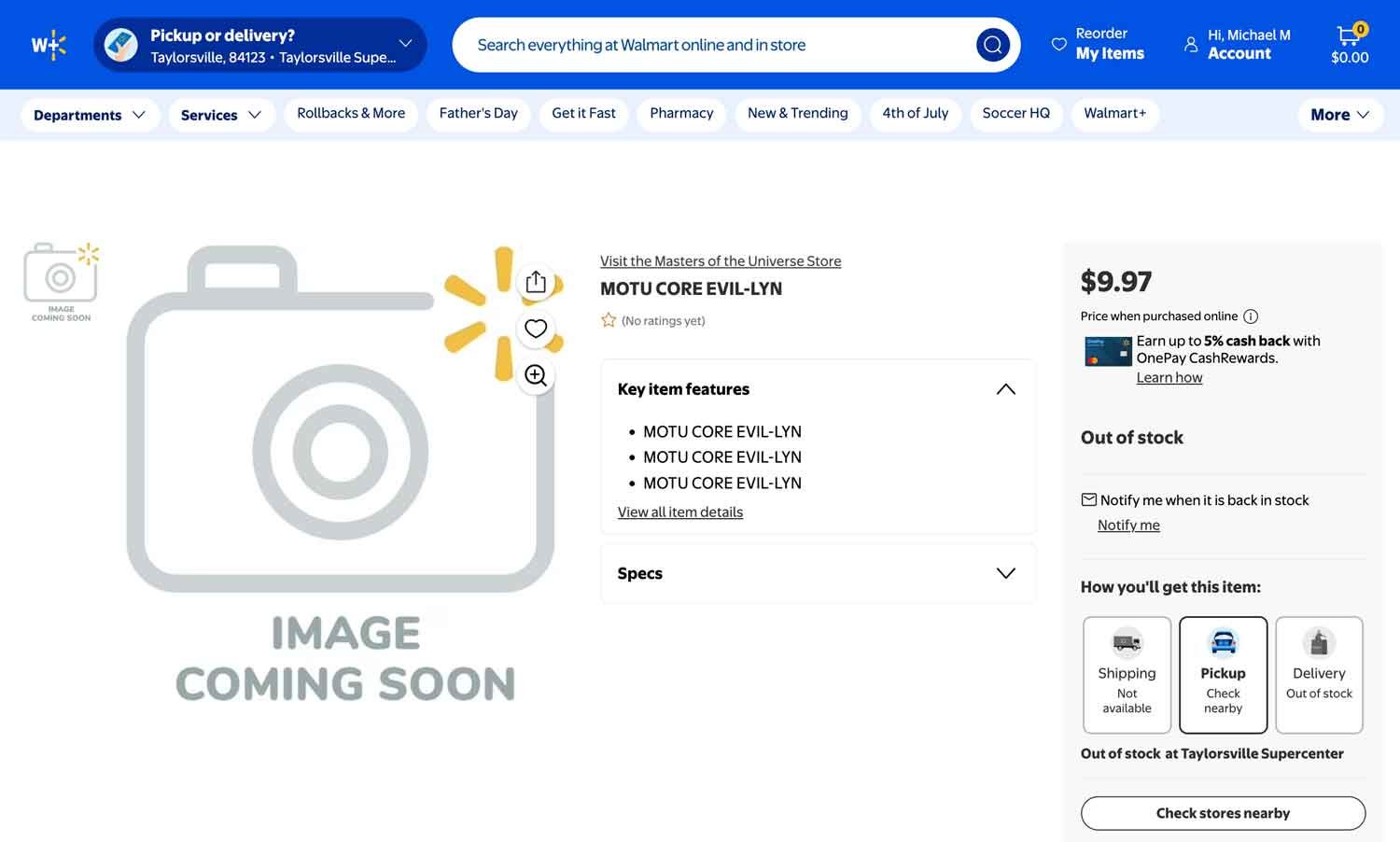1400x842 pixels.
Task: Visit the Masters of the Universe Store
Action: 721,261
